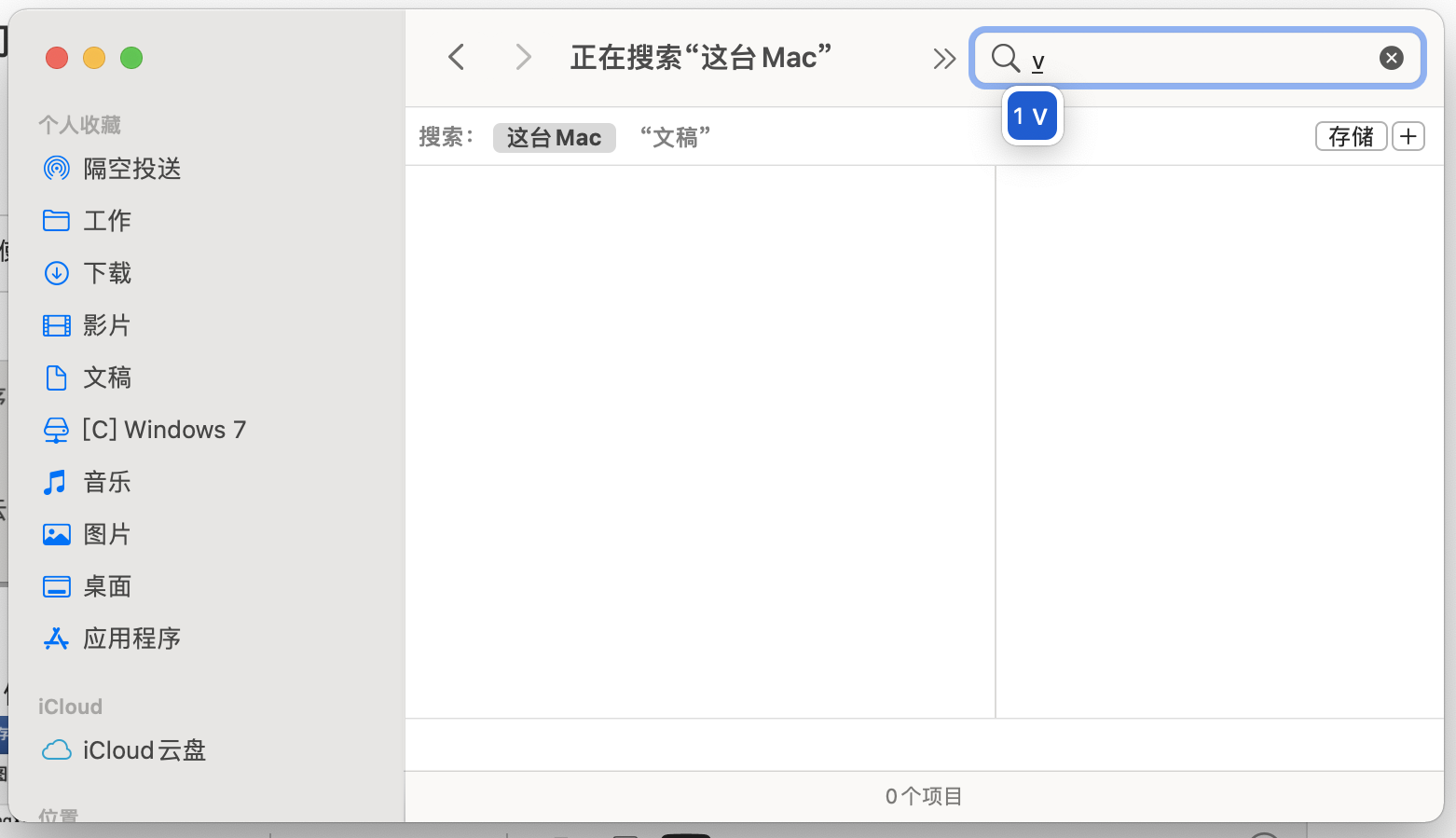Click the iCloud云盘 cloud icon

(57, 750)
